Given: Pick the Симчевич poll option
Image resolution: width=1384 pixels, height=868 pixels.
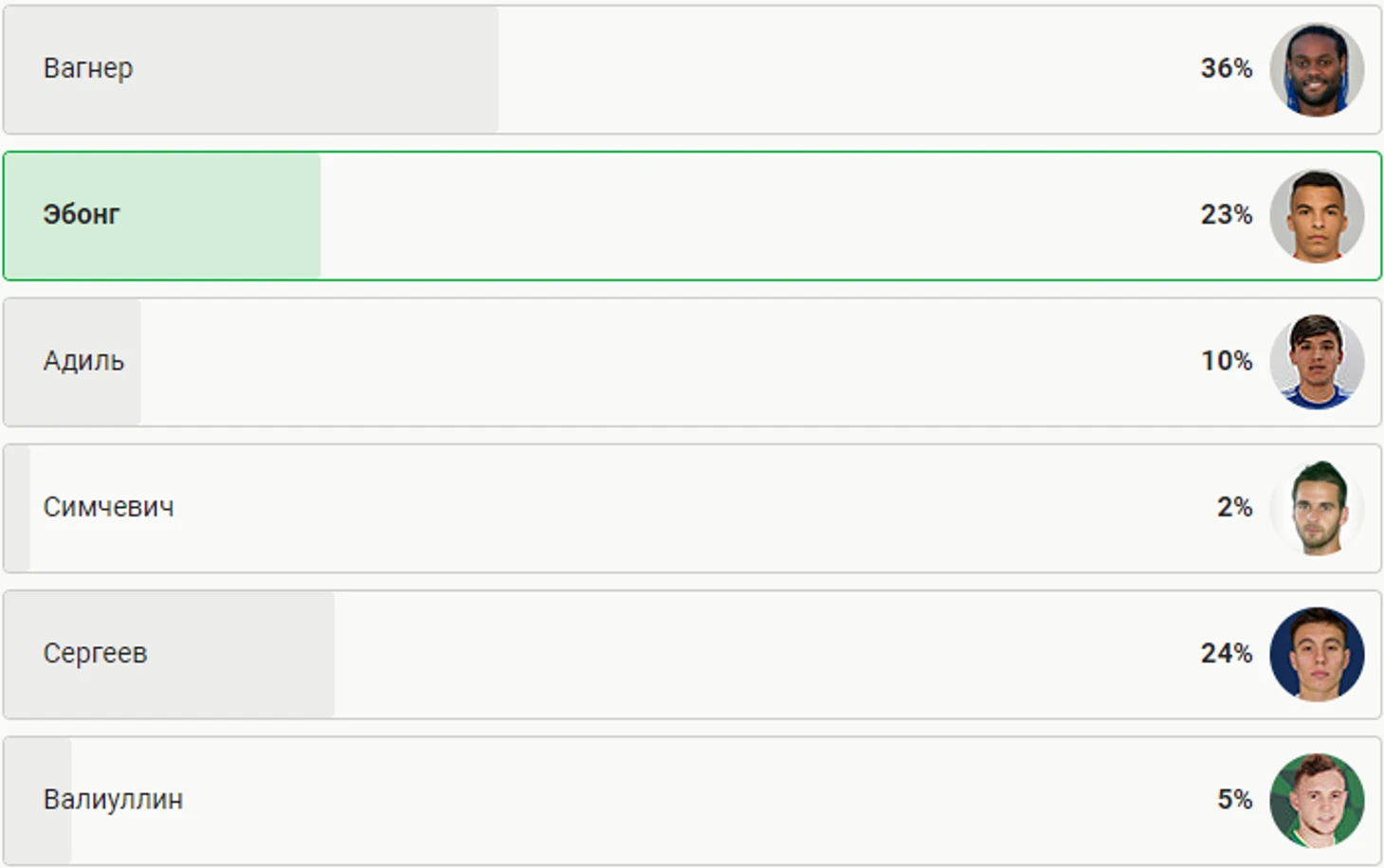Looking at the screenshot, I should point(692,508).
